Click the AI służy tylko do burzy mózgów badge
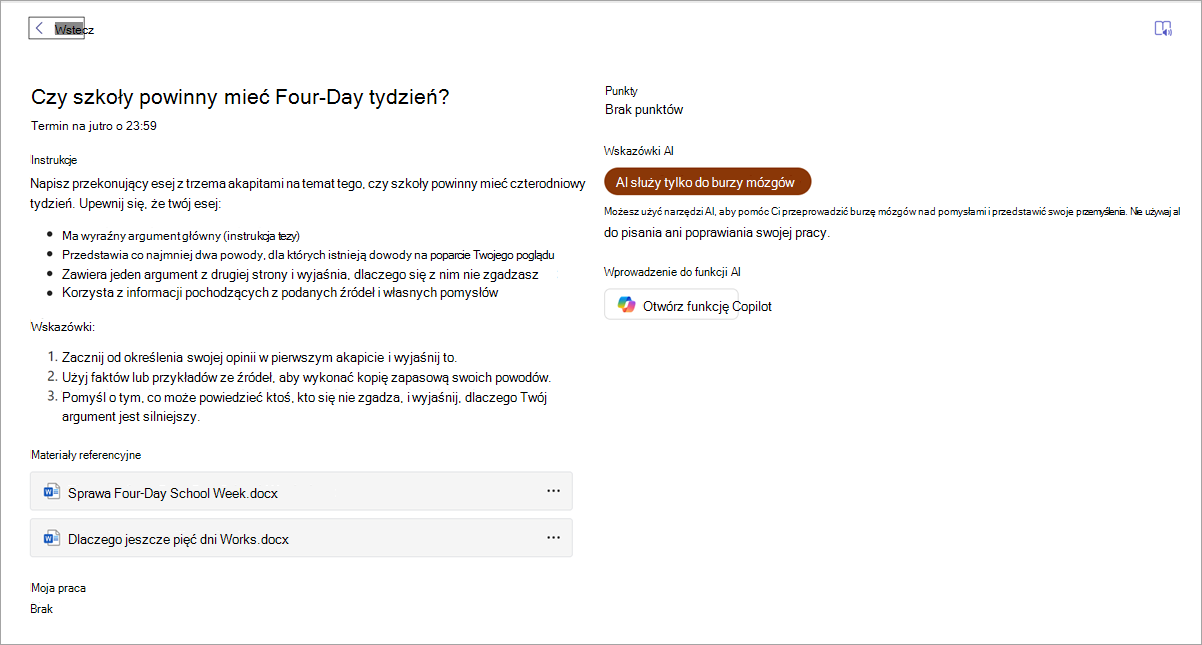 coord(708,182)
